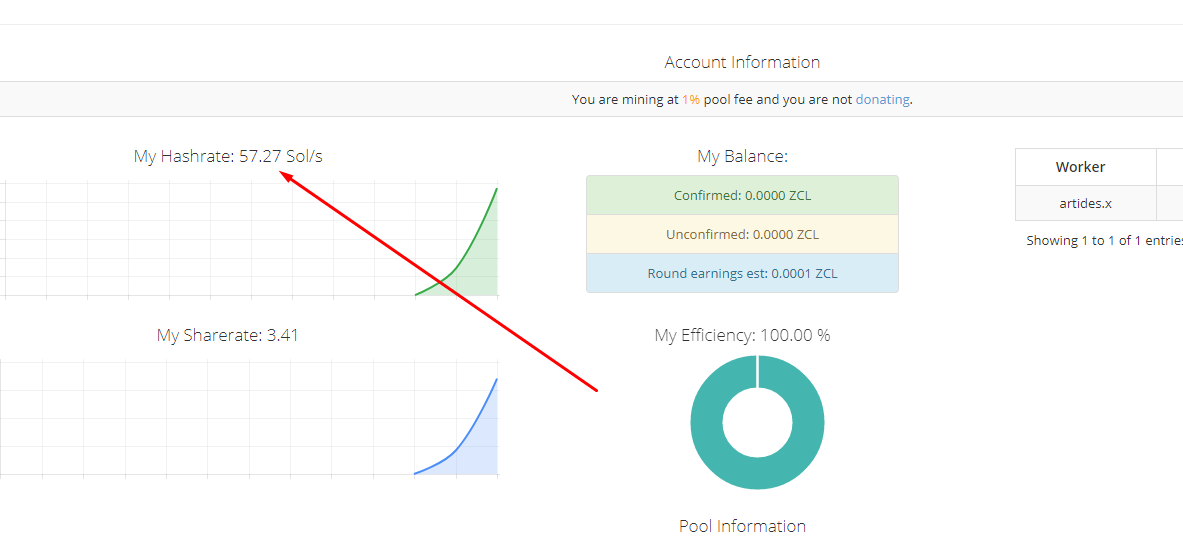Image resolution: width=1183 pixels, height=552 pixels.
Task: Open the donating link
Action: coord(882,100)
